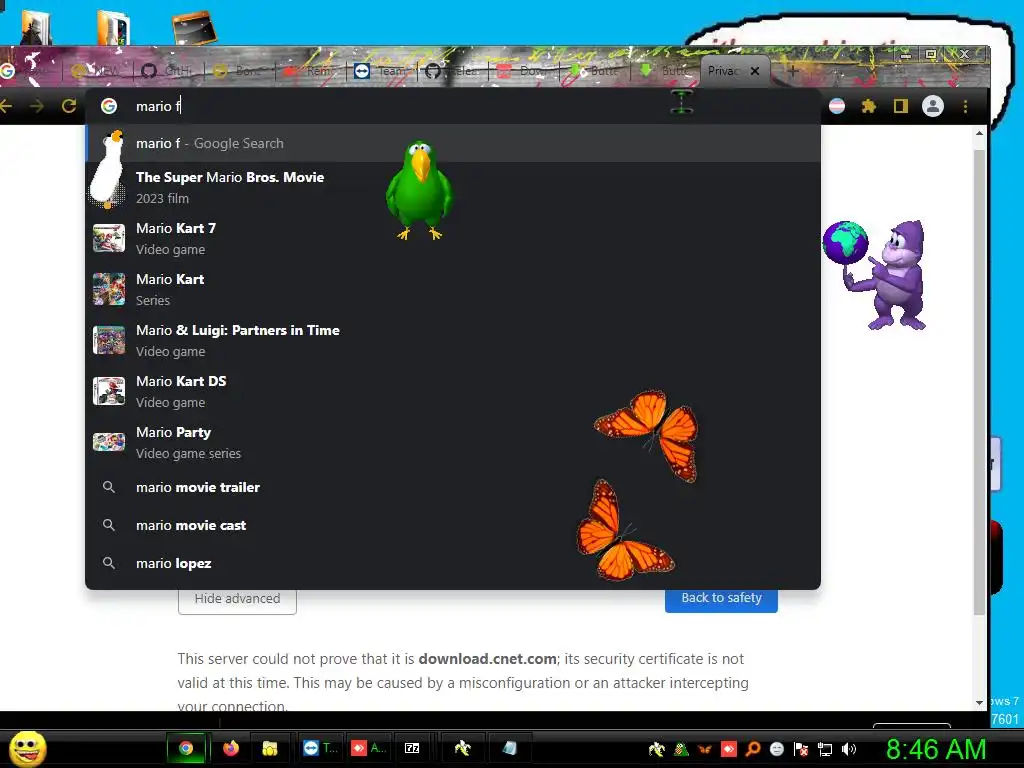This screenshot has height=768, width=1024.
Task: Click the scrollbar up arrow
Action: coord(979,133)
